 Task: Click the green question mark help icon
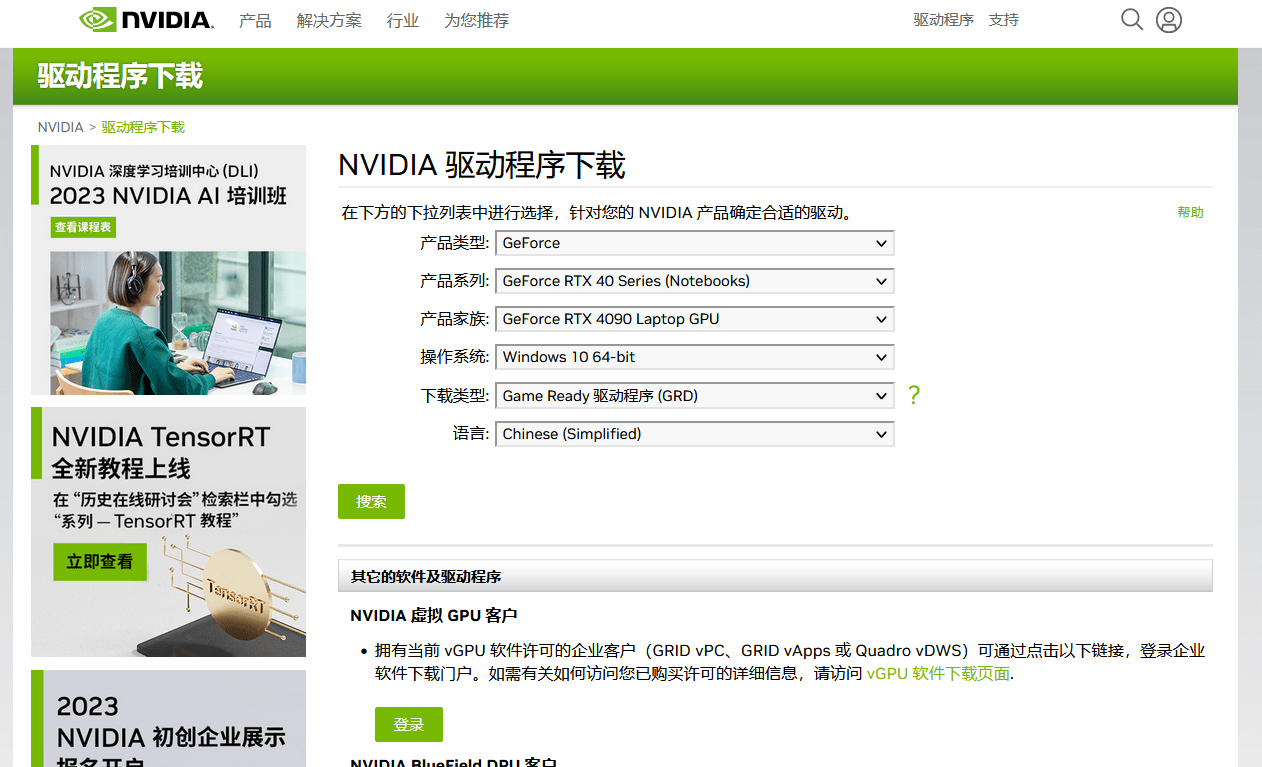coord(913,395)
